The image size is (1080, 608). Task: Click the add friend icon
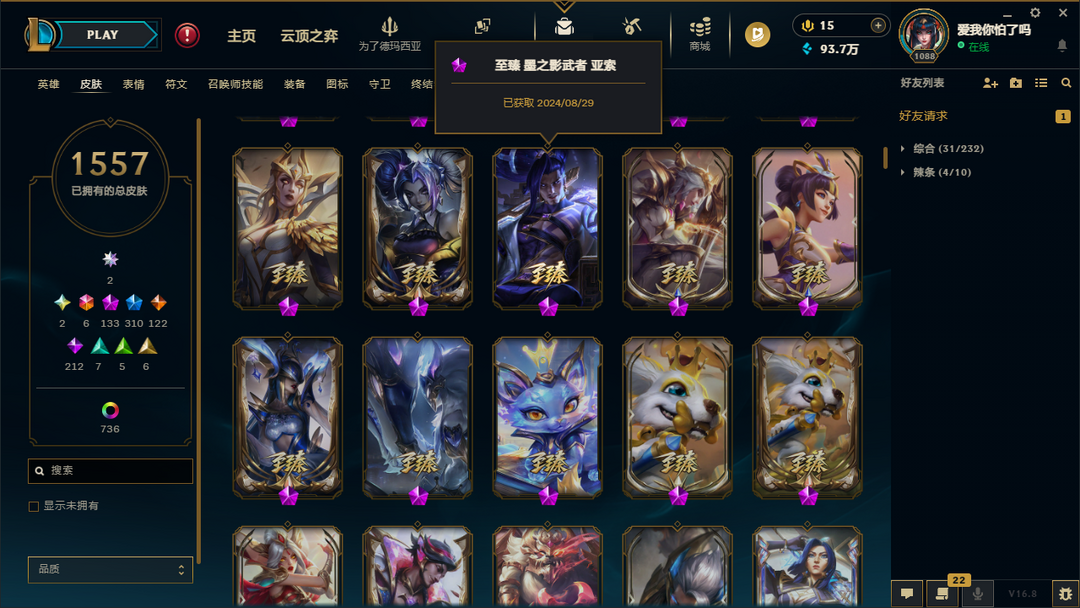[990, 83]
